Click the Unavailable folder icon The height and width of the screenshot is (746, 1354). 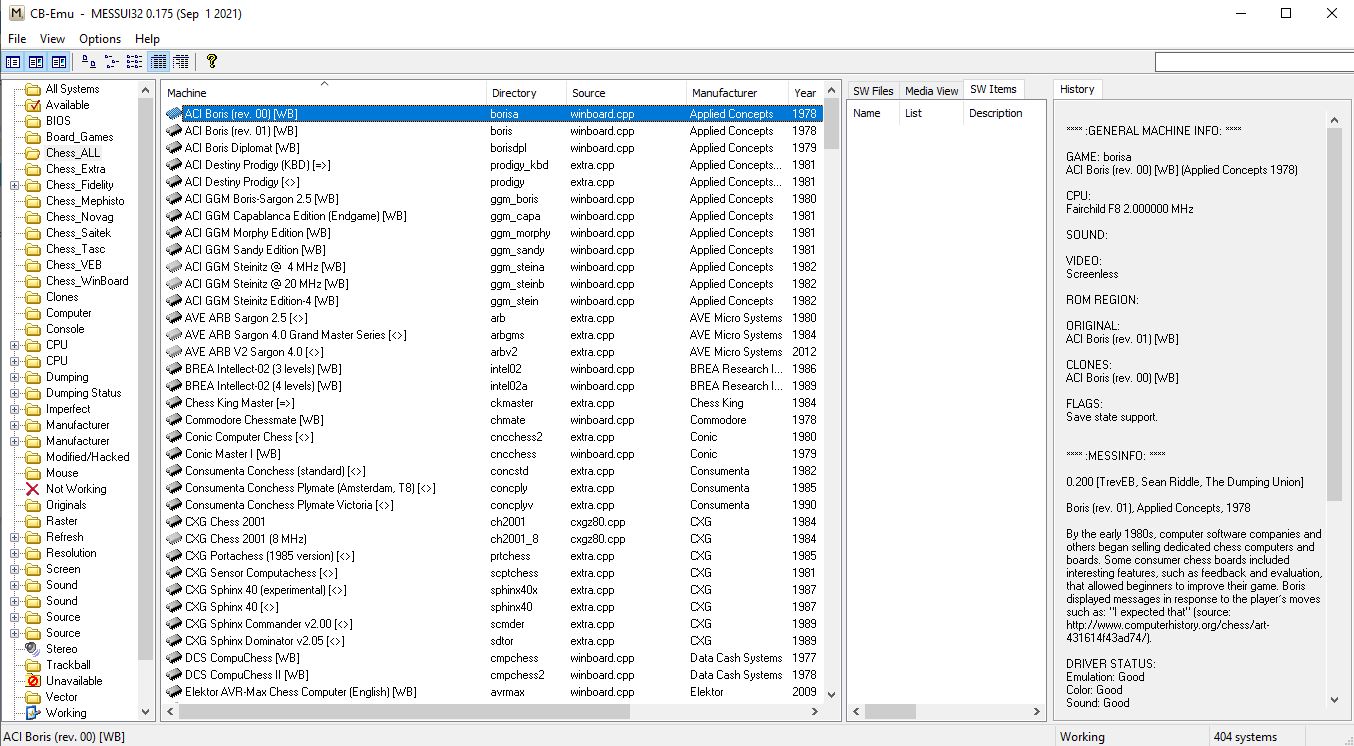click(33, 681)
